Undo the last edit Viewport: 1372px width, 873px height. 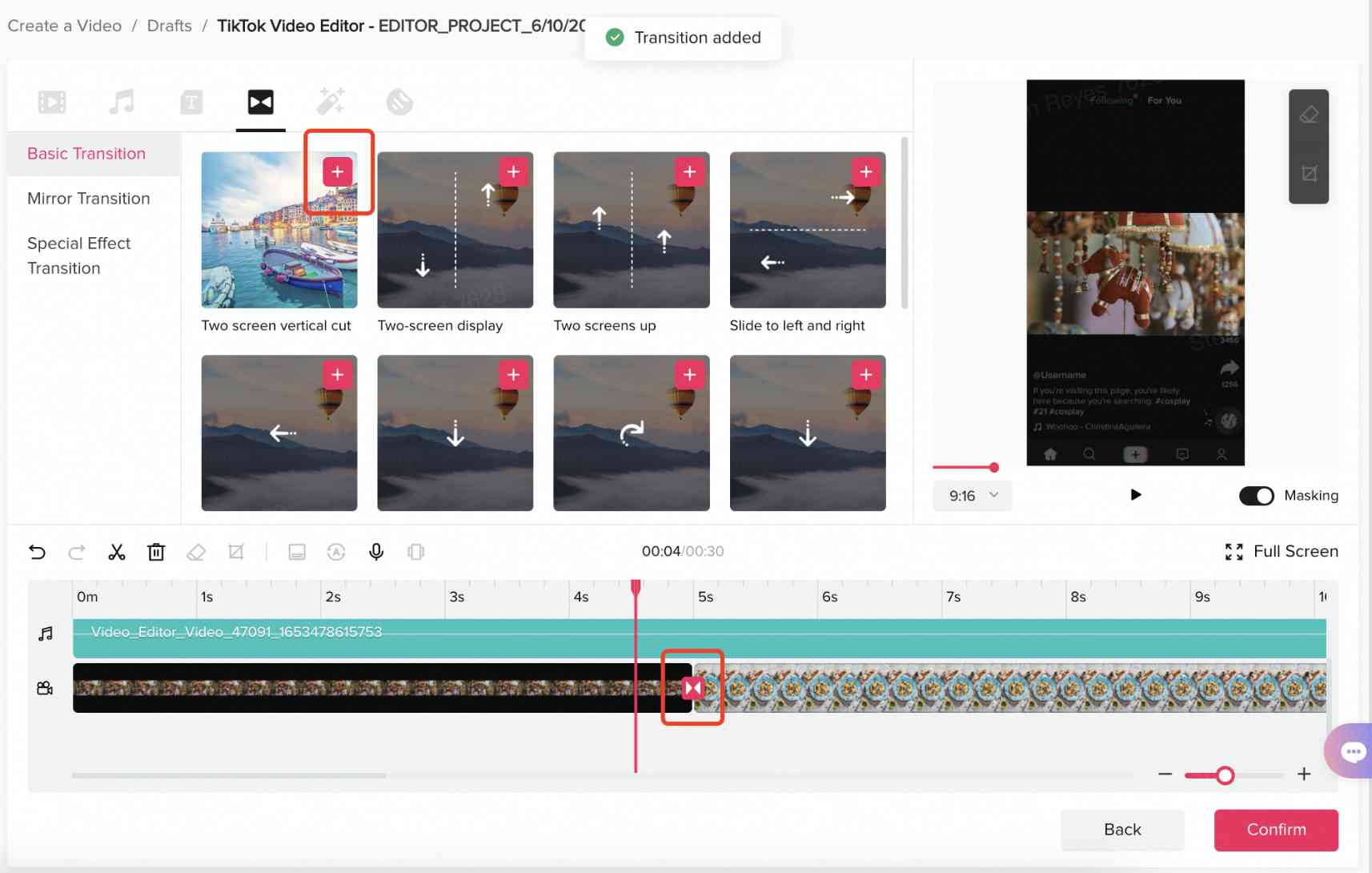[x=37, y=552]
